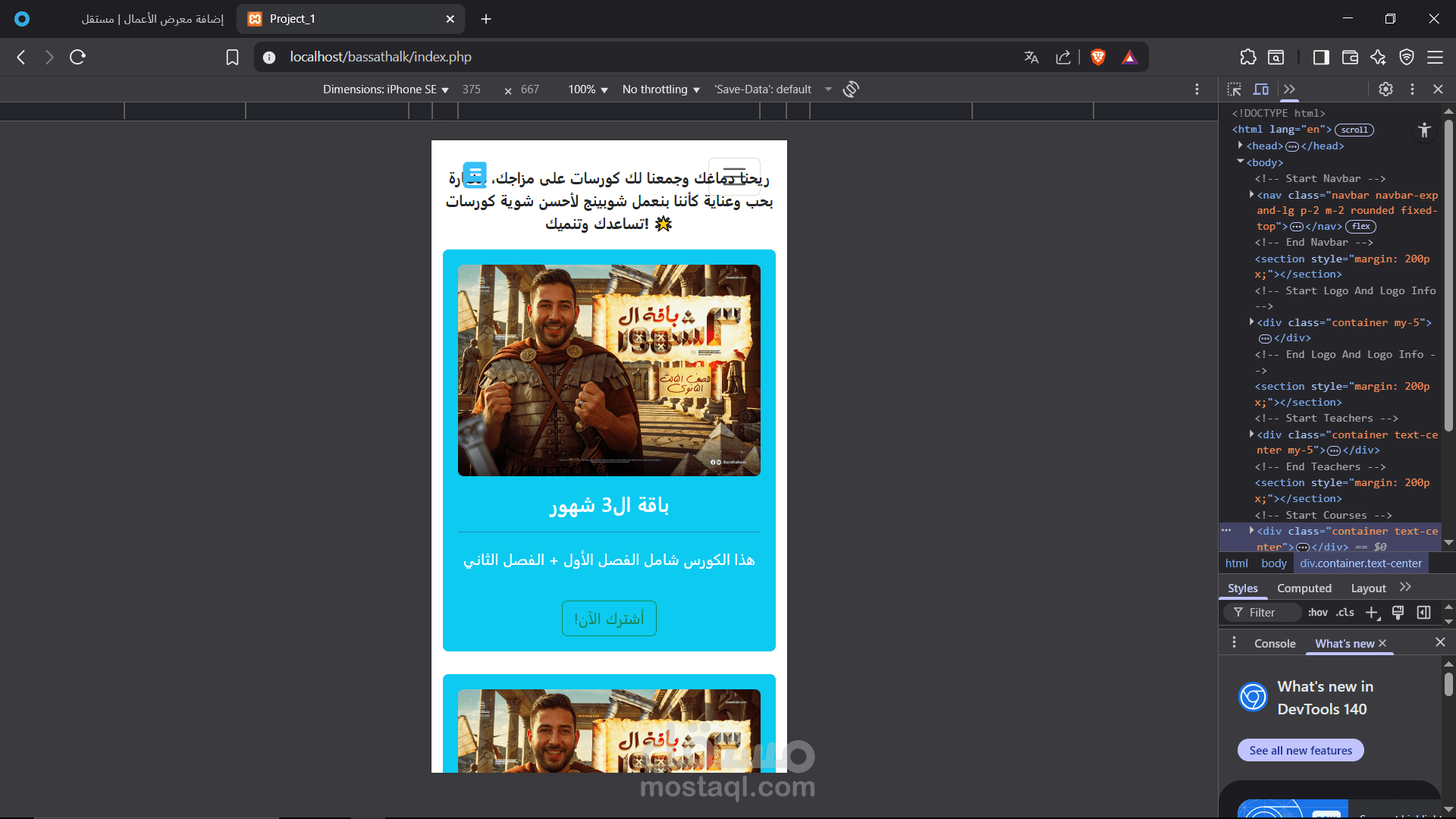Open the 100% zoom dropdown

[x=588, y=89]
